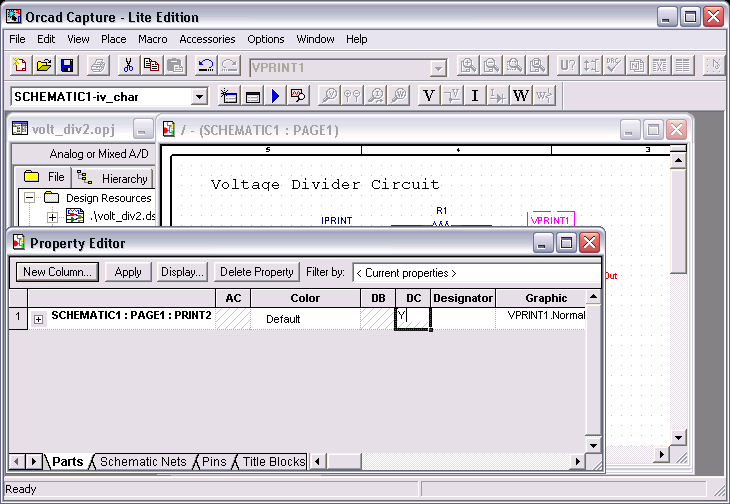Open the Place menu
Image resolution: width=730 pixels, height=504 pixels.
[114, 39]
